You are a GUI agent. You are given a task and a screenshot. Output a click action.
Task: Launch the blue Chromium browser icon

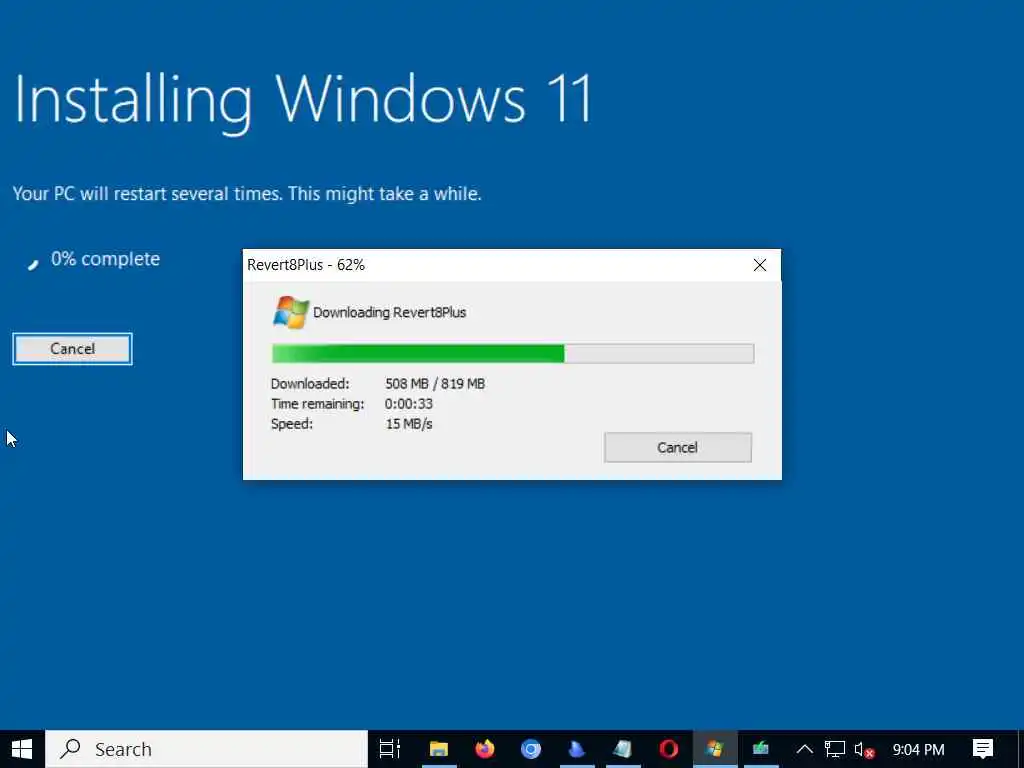(530, 749)
